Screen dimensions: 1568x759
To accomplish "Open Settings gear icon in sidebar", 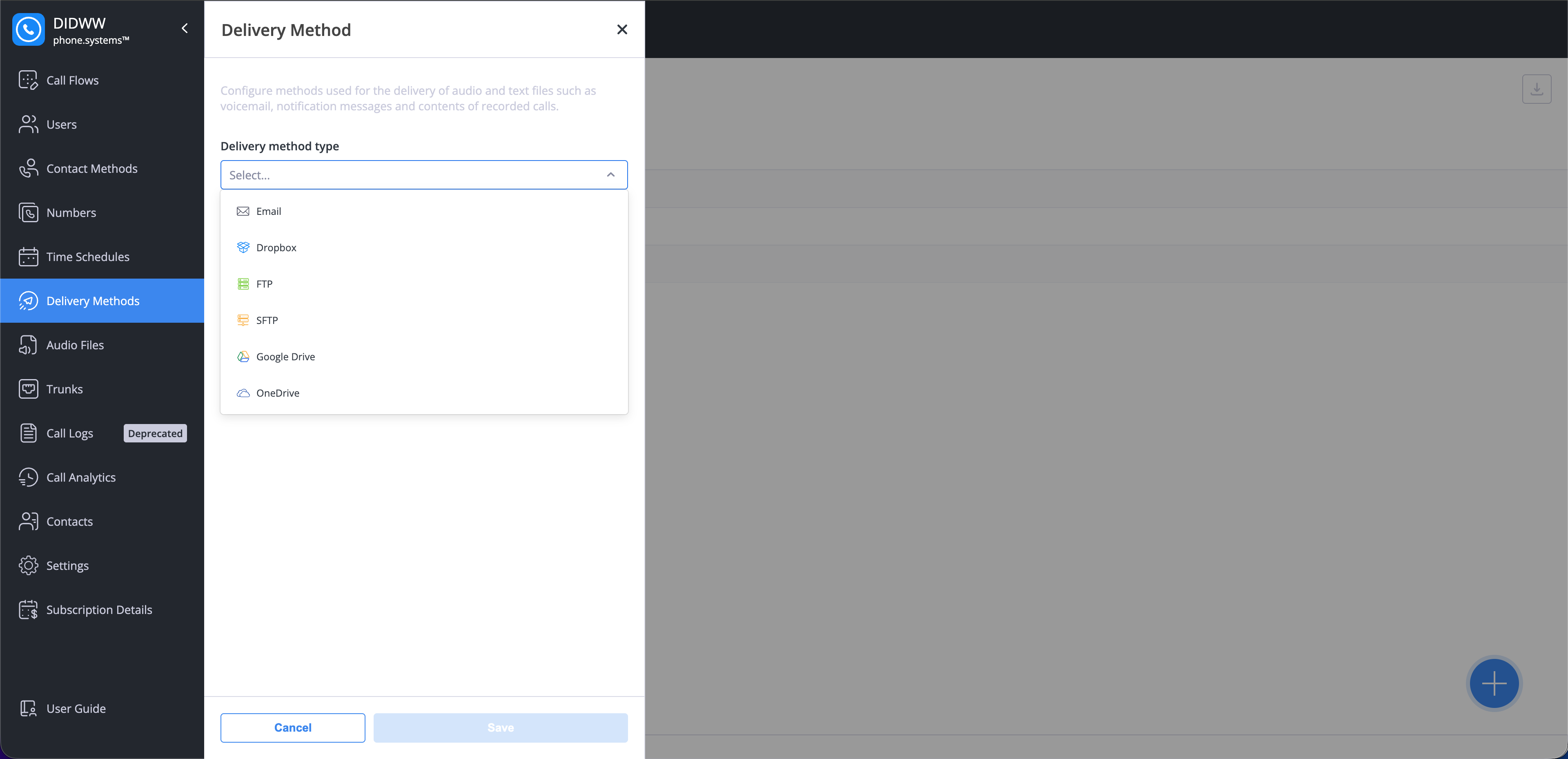I will pos(28,566).
